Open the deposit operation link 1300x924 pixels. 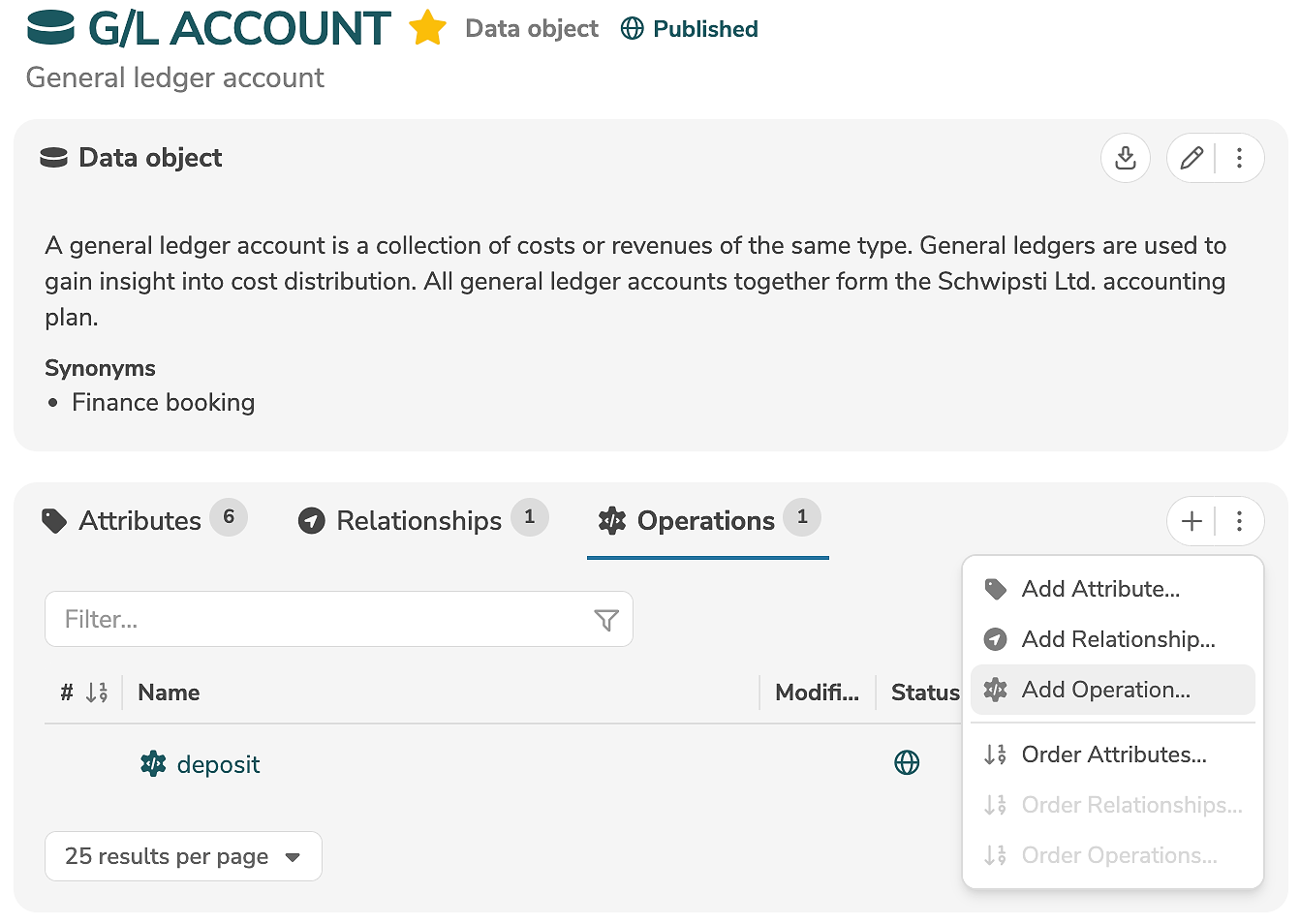[x=218, y=765]
